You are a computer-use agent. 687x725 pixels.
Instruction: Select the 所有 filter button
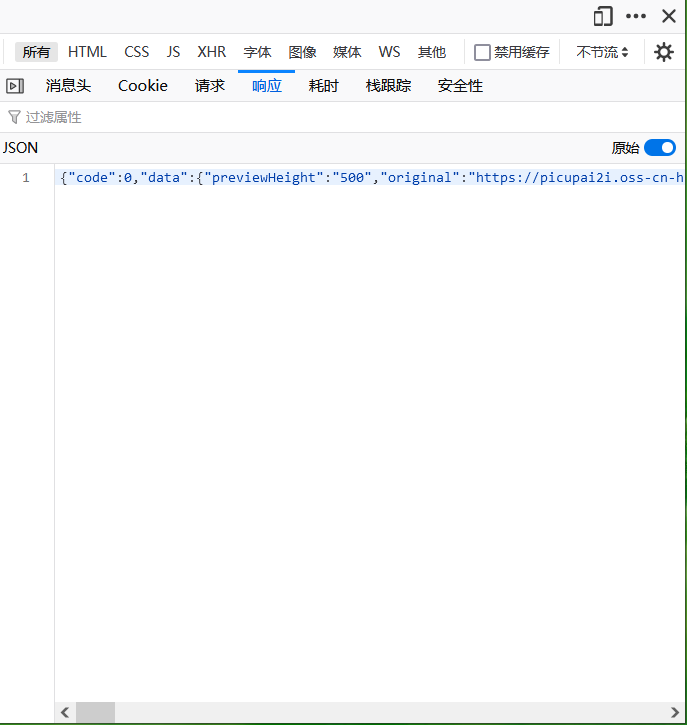click(x=37, y=52)
